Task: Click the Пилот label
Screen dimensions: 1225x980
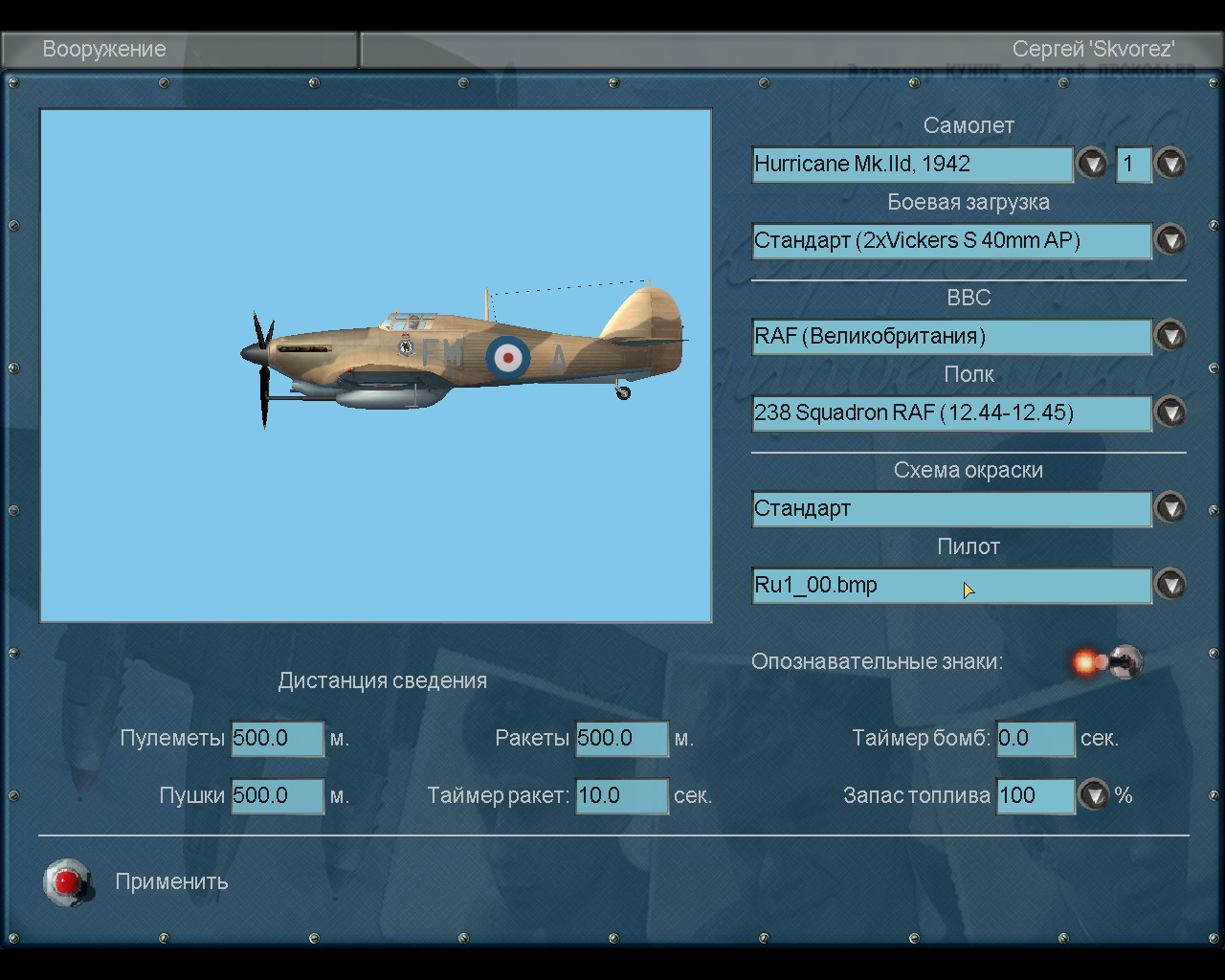Action: pos(969,546)
